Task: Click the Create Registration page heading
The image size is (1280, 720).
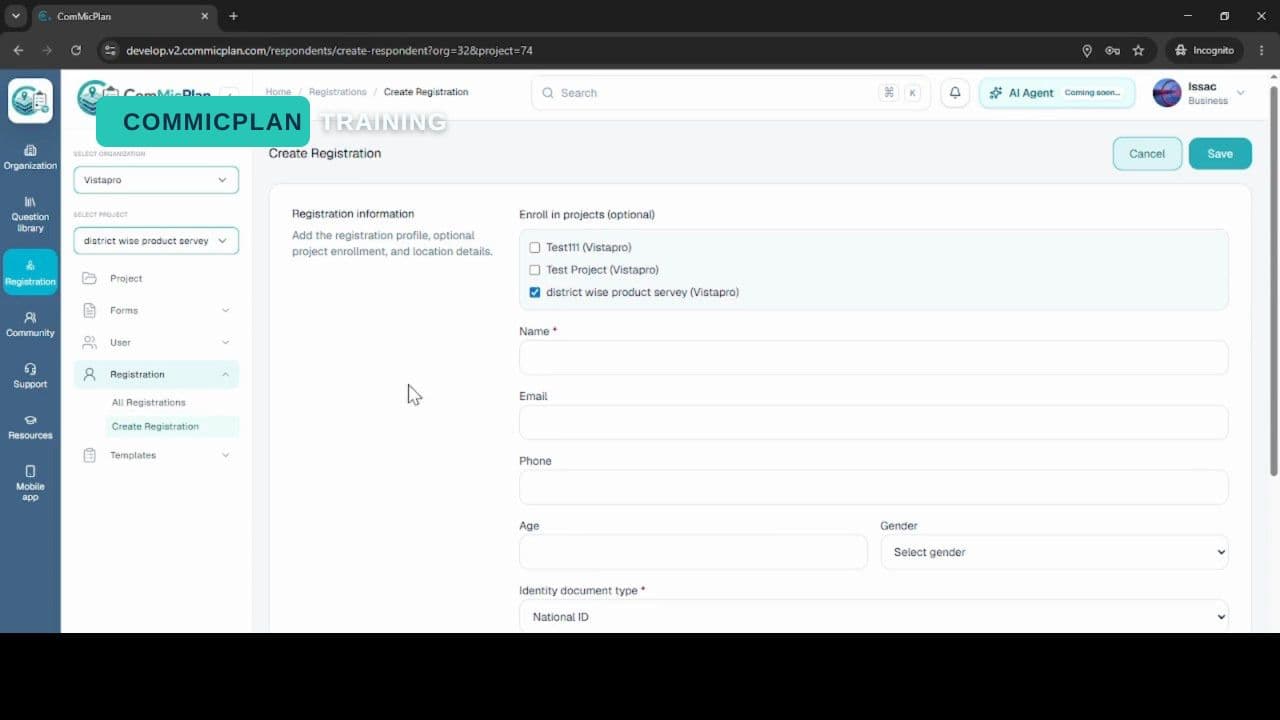Action: click(x=325, y=153)
